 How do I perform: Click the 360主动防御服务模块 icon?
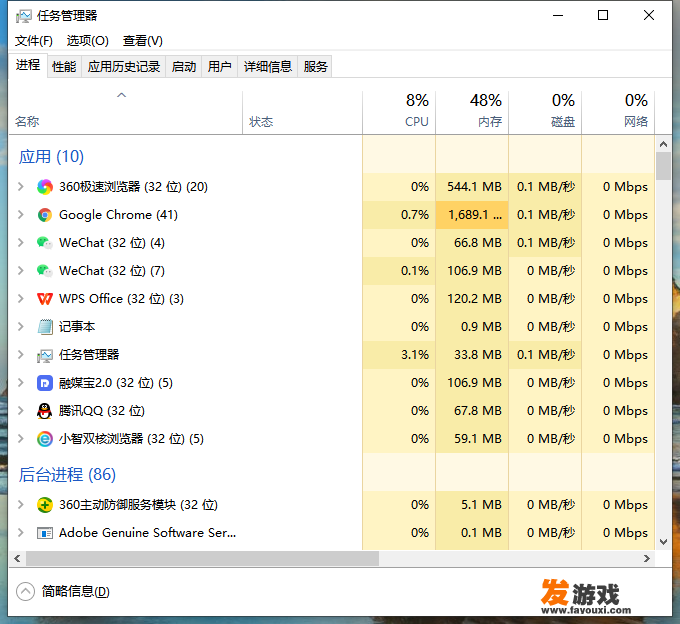[x=45, y=505]
